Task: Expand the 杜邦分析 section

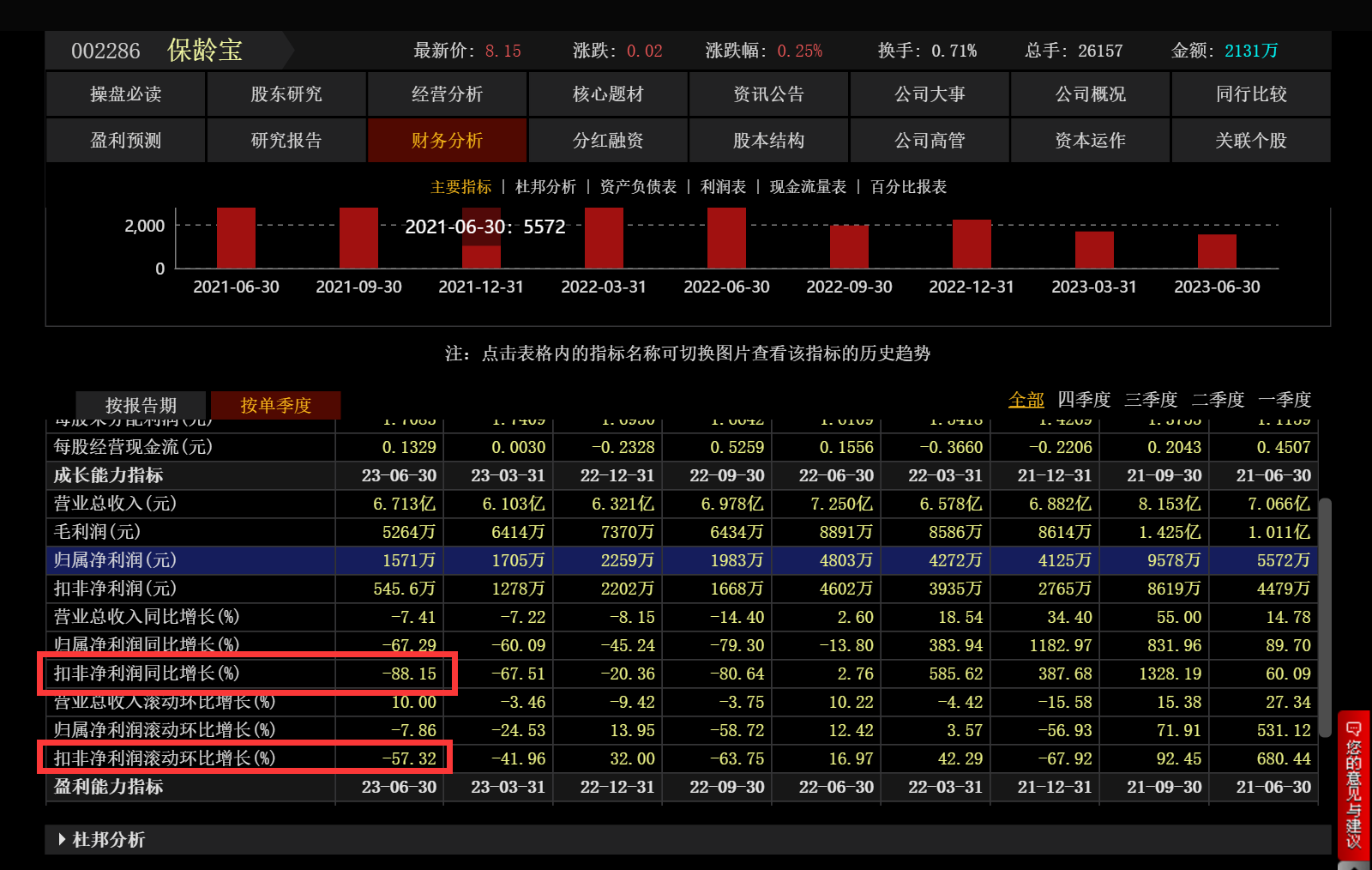Action: coord(688,840)
